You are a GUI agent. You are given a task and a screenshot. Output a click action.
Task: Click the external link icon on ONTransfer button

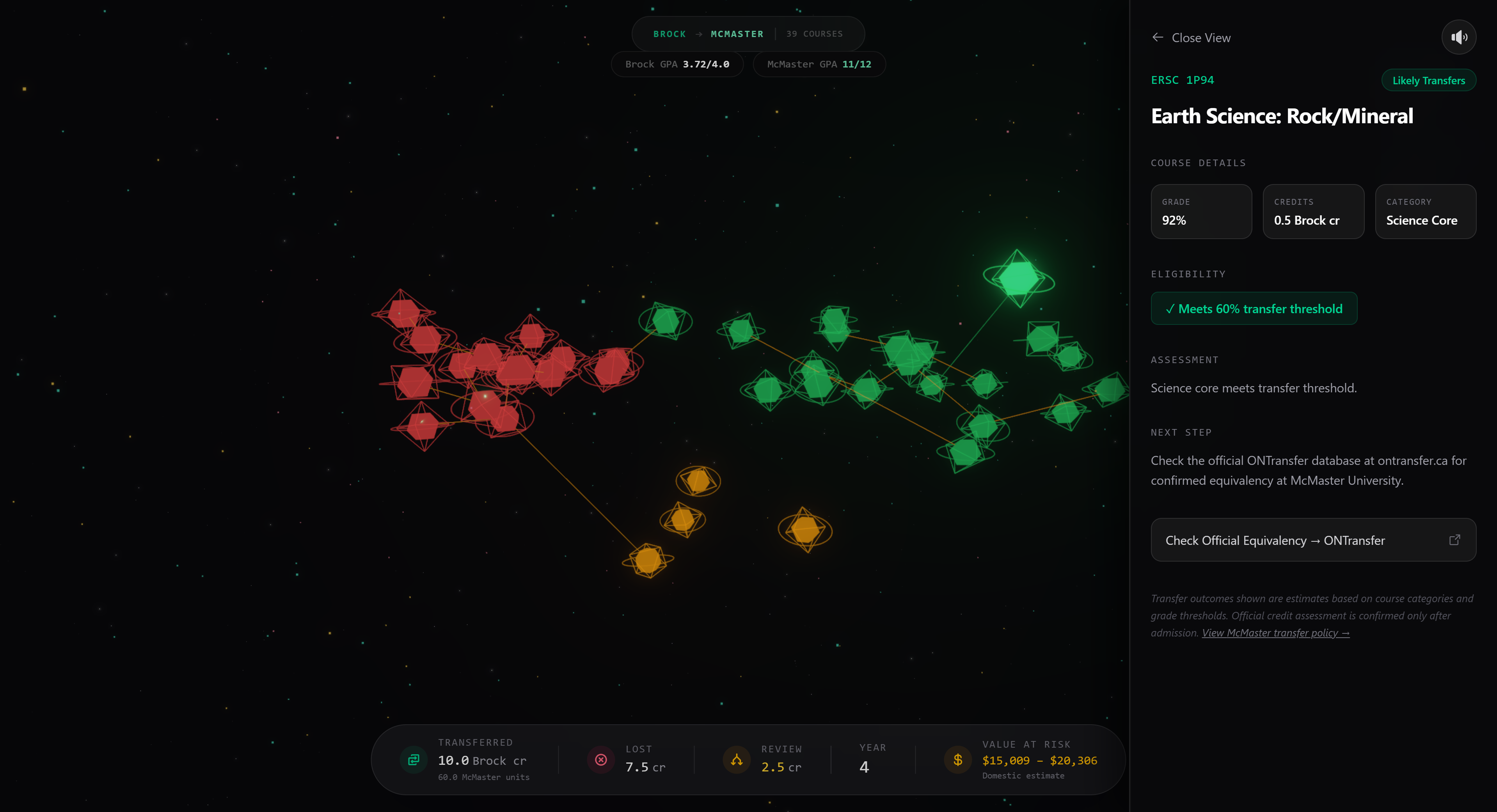(x=1454, y=540)
